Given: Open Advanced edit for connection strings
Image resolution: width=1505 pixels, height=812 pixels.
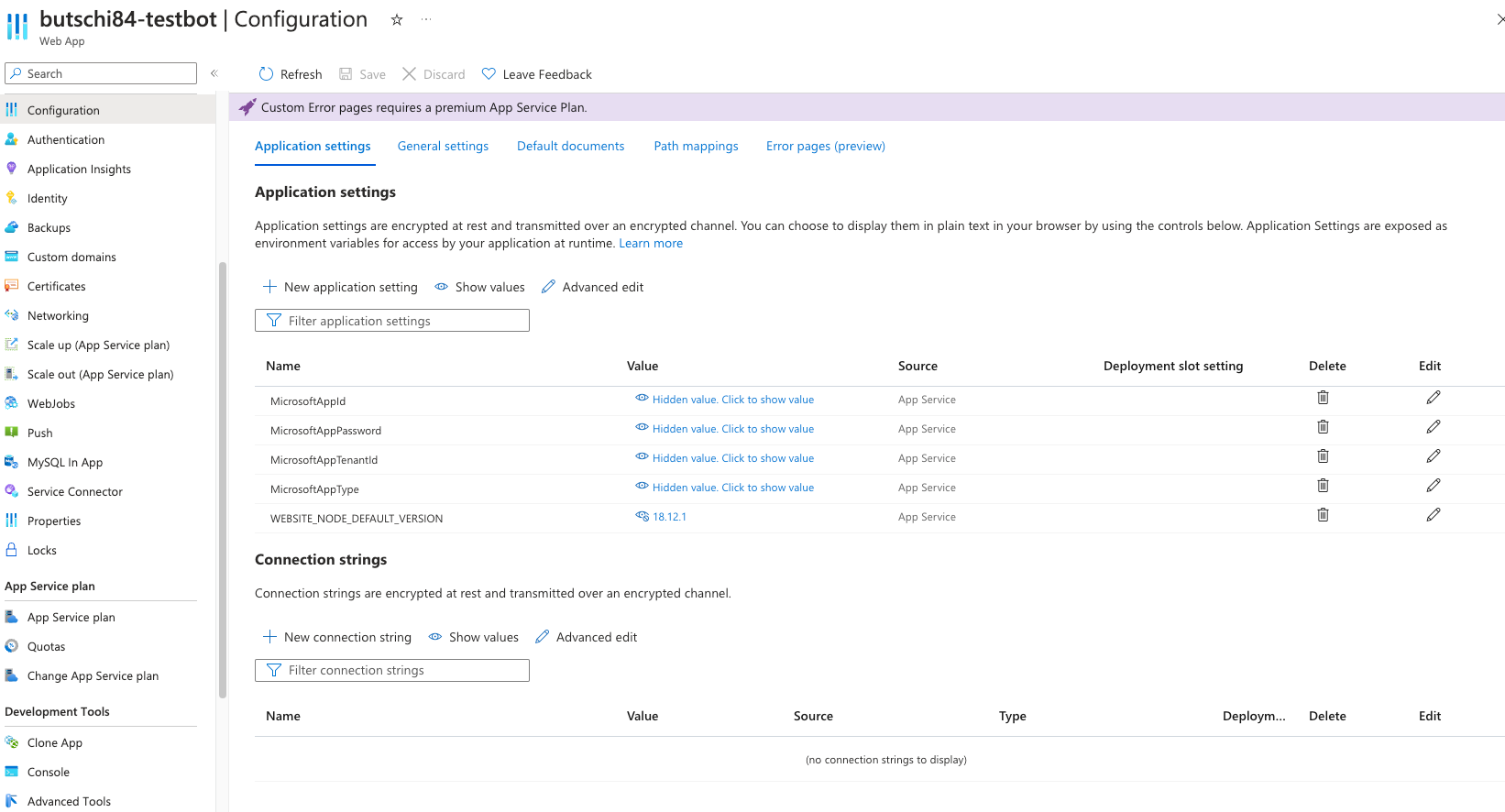Looking at the screenshot, I should coord(586,637).
